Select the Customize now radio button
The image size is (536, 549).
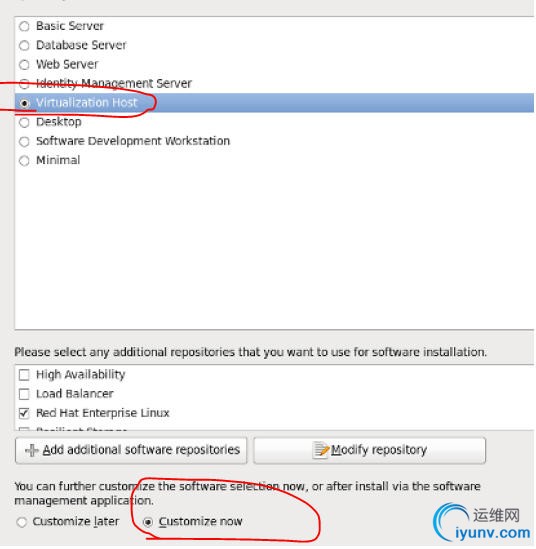point(148,522)
